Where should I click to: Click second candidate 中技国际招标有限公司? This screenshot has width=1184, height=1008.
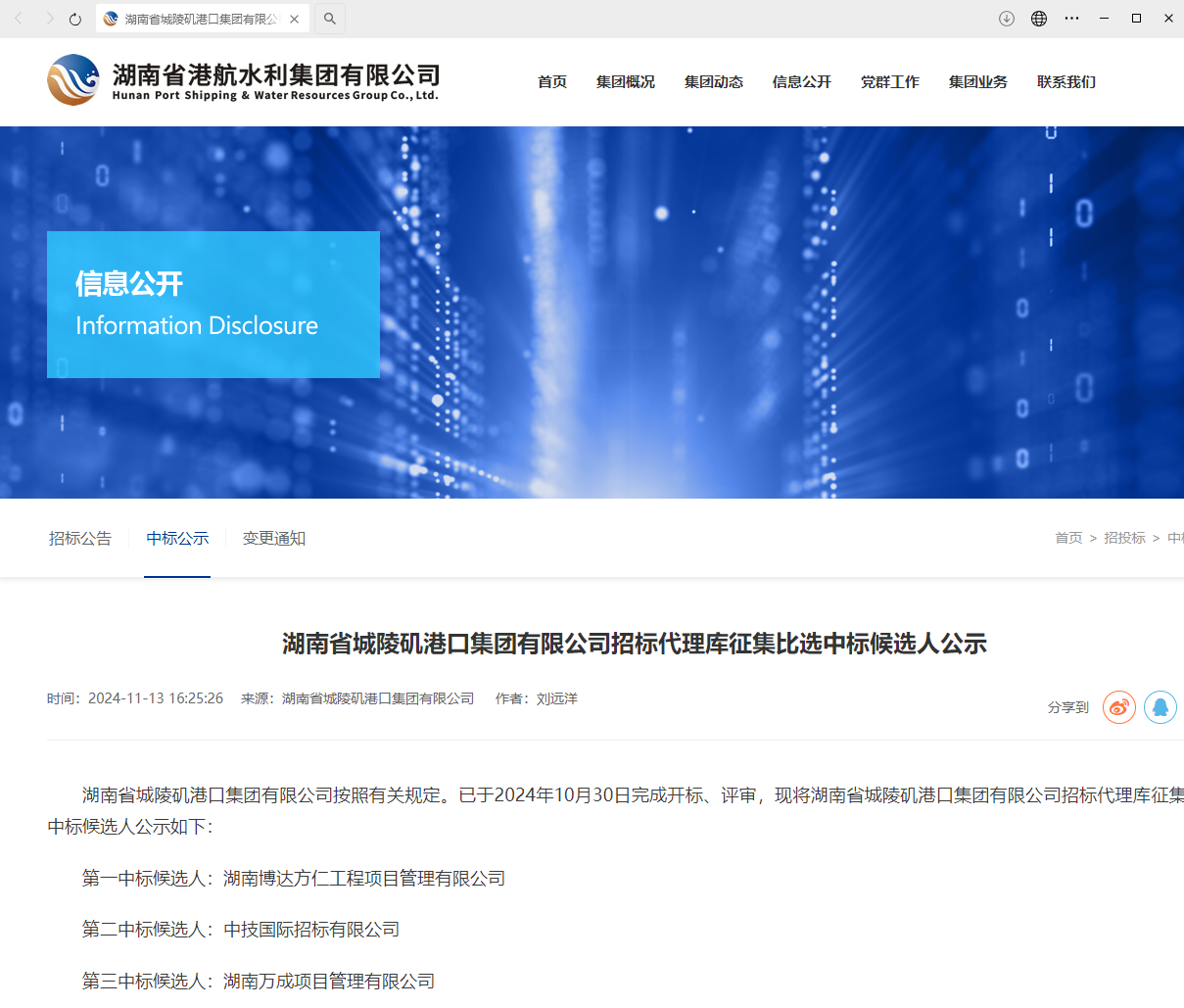[x=311, y=930]
